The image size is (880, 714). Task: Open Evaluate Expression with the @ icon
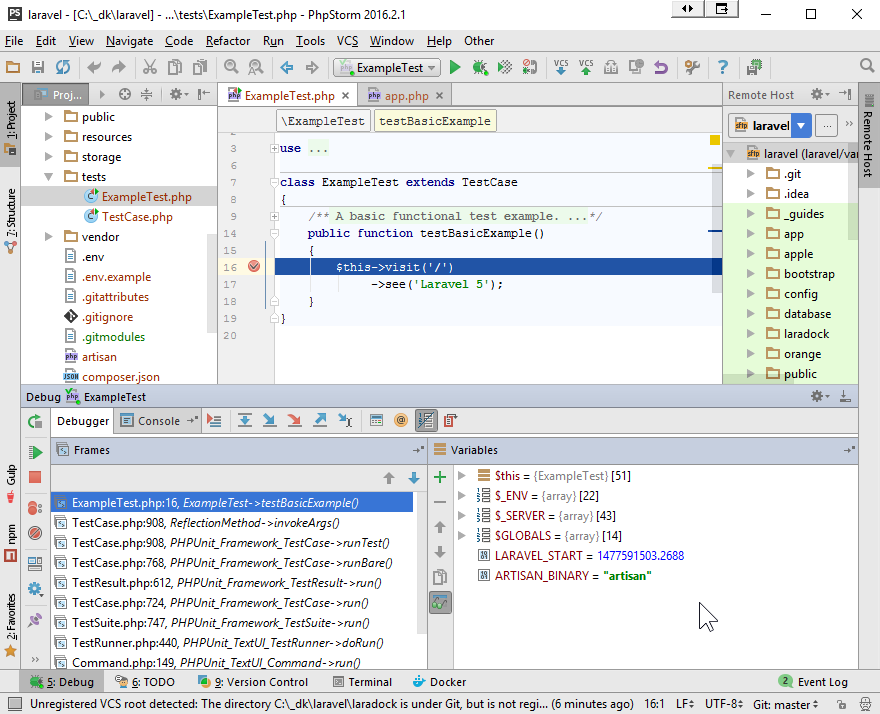click(400, 420)
